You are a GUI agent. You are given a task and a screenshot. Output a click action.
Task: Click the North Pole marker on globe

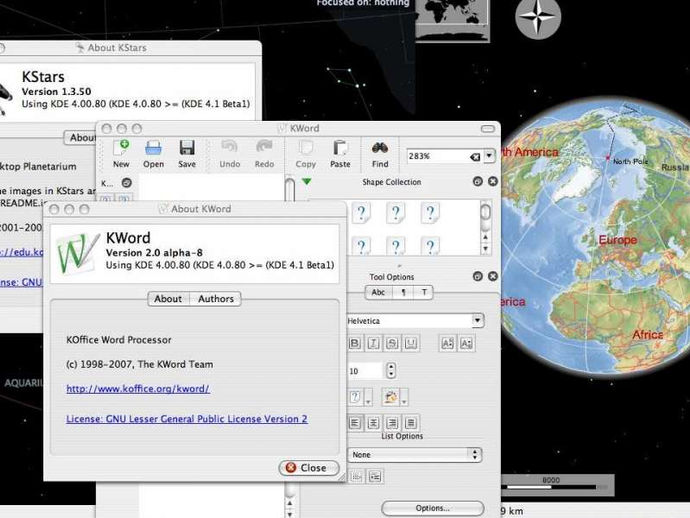pyautogui.click(x=608, y=158)
